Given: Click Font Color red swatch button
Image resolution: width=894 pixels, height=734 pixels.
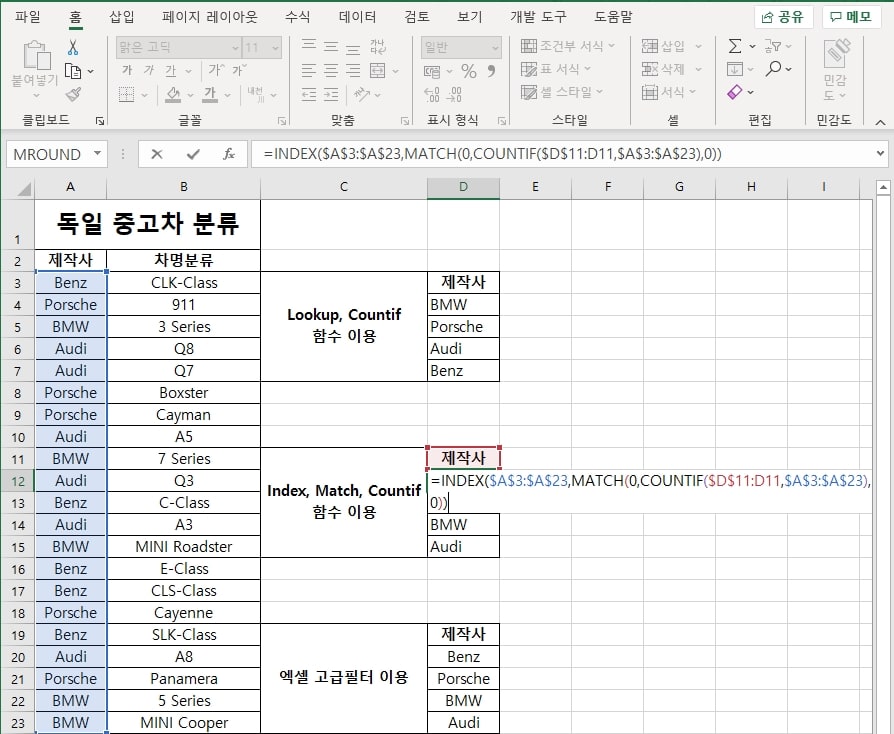Looking at the screenshot, I should (x=210, y=94).
